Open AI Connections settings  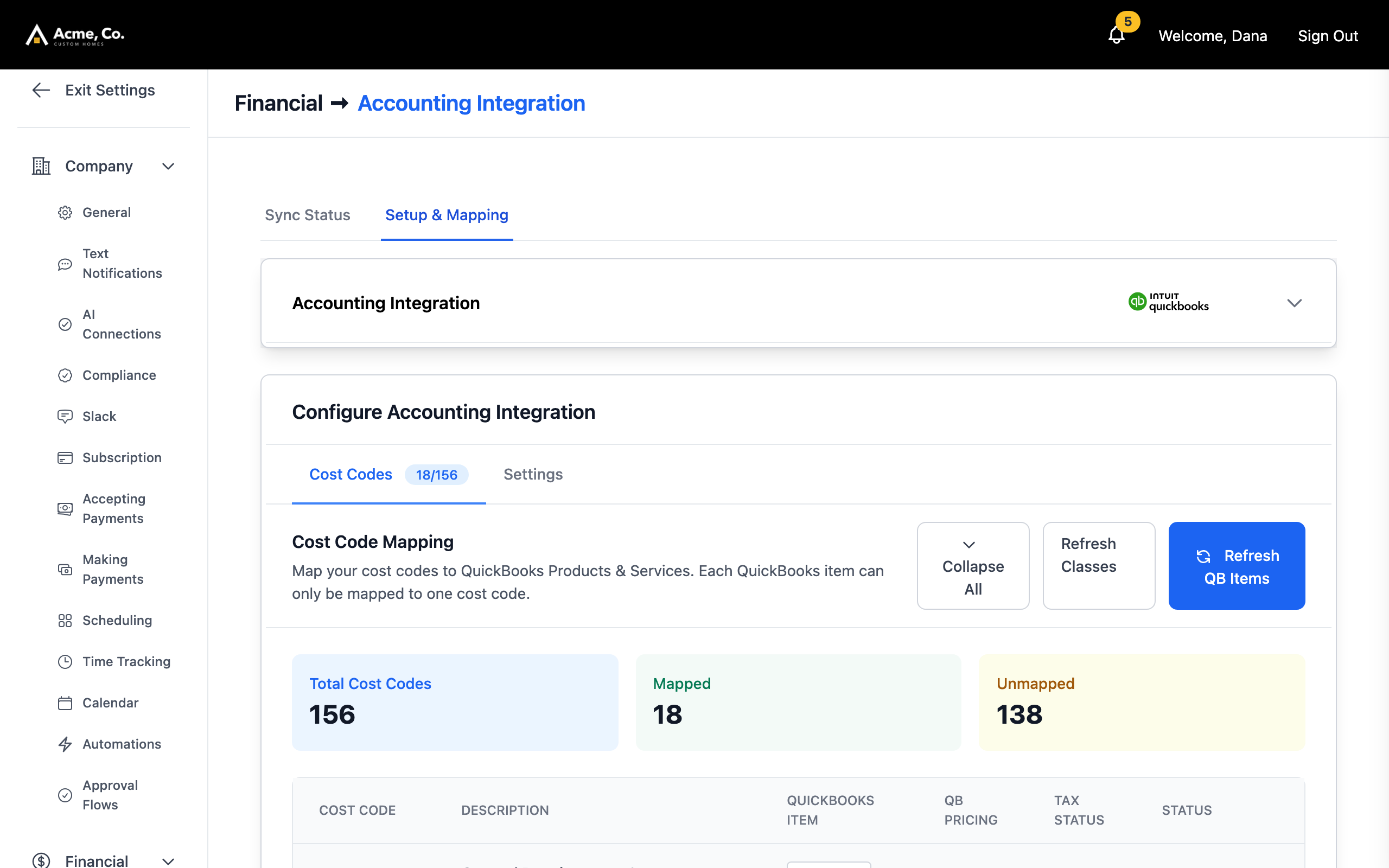click(x=122, y=324)
